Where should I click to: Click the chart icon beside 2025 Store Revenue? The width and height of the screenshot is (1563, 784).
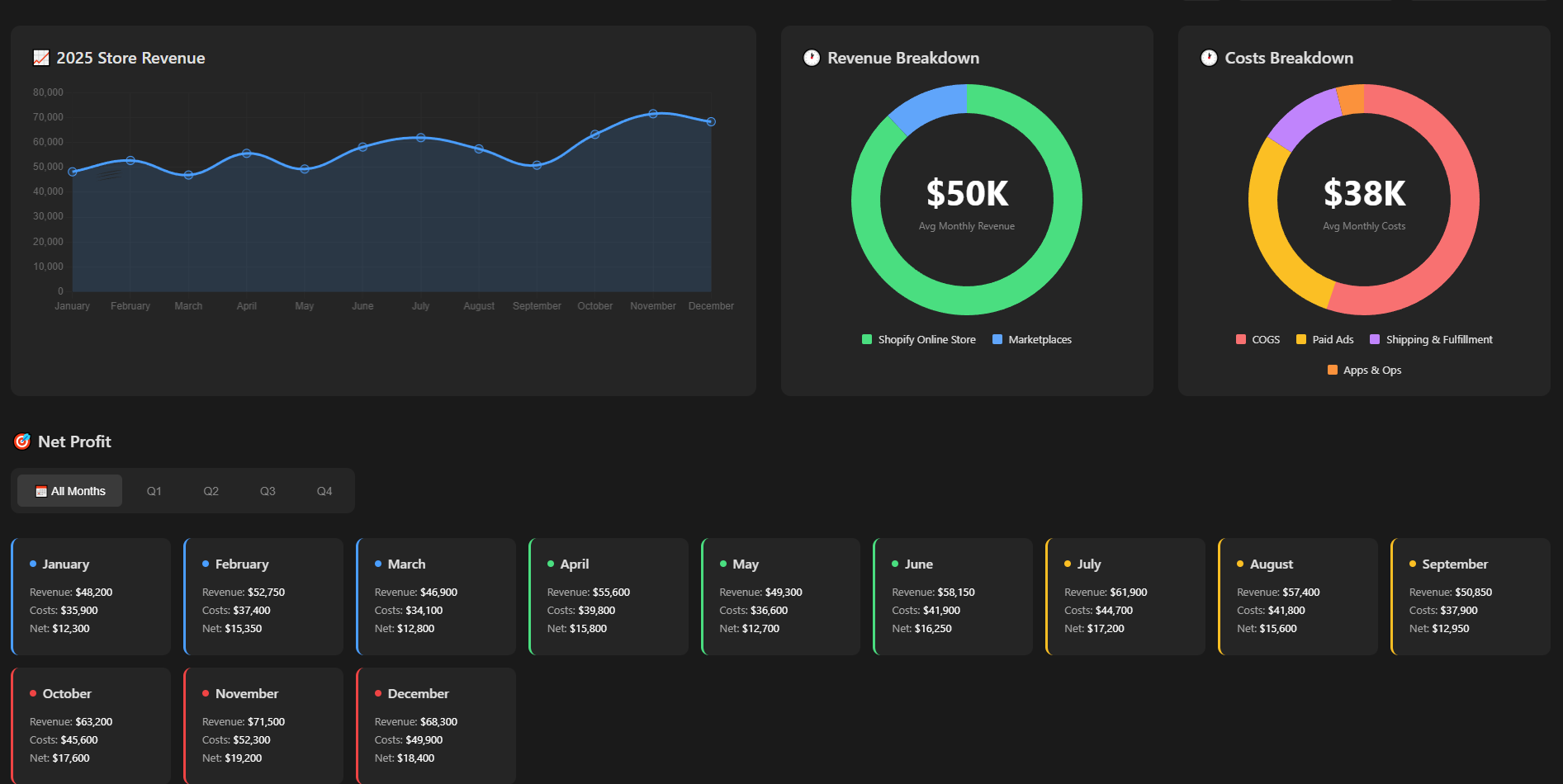[41, 58]
